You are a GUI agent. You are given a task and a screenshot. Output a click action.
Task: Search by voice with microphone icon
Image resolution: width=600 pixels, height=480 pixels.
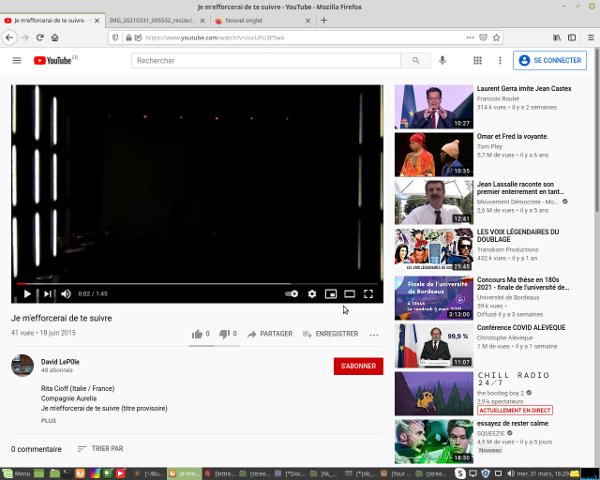[x=442, y=61]
